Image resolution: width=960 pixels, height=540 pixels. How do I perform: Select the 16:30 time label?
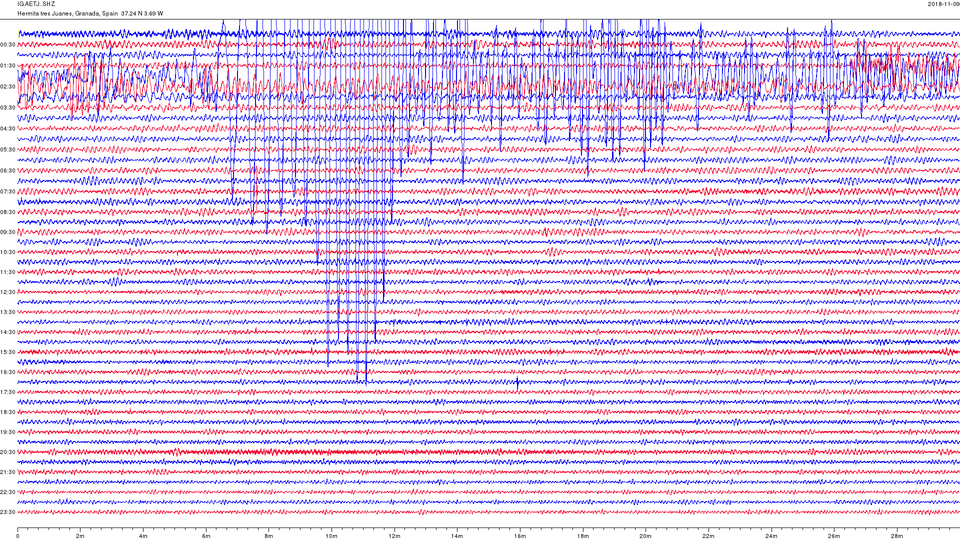coord(8,372)
